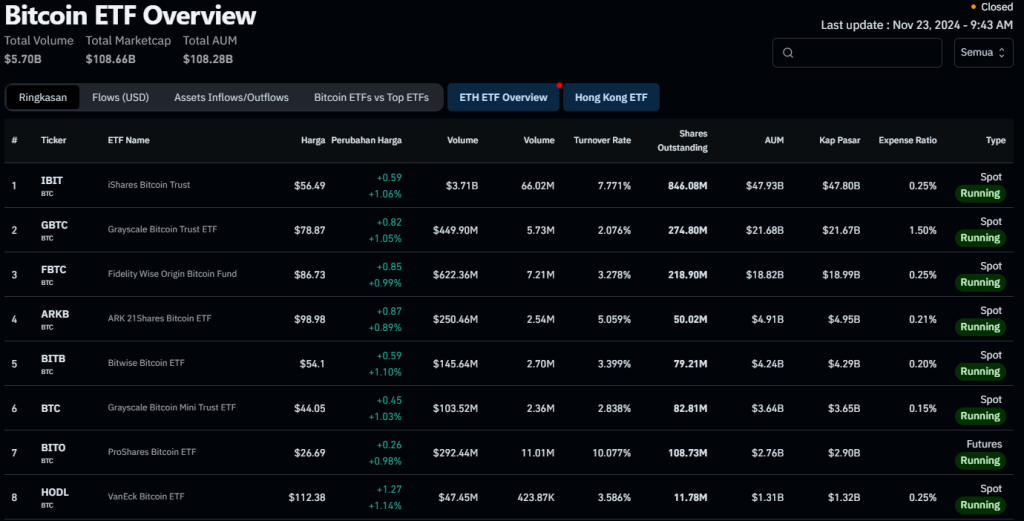Sort by the Ticker column header
This screenshot has height=521, width=1024.
tap(54, 140)
